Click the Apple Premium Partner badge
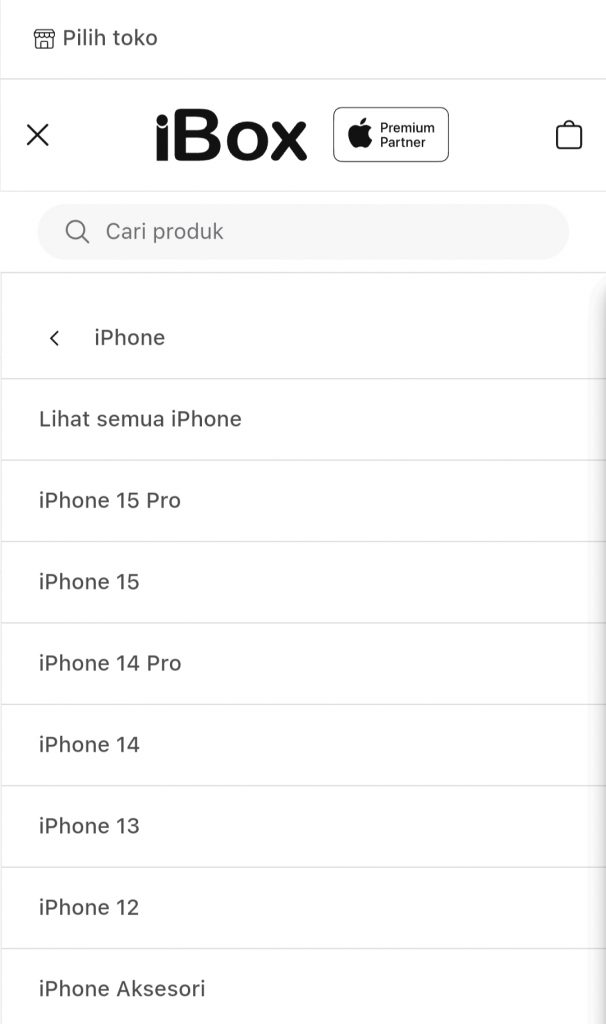 click(391, 135)
